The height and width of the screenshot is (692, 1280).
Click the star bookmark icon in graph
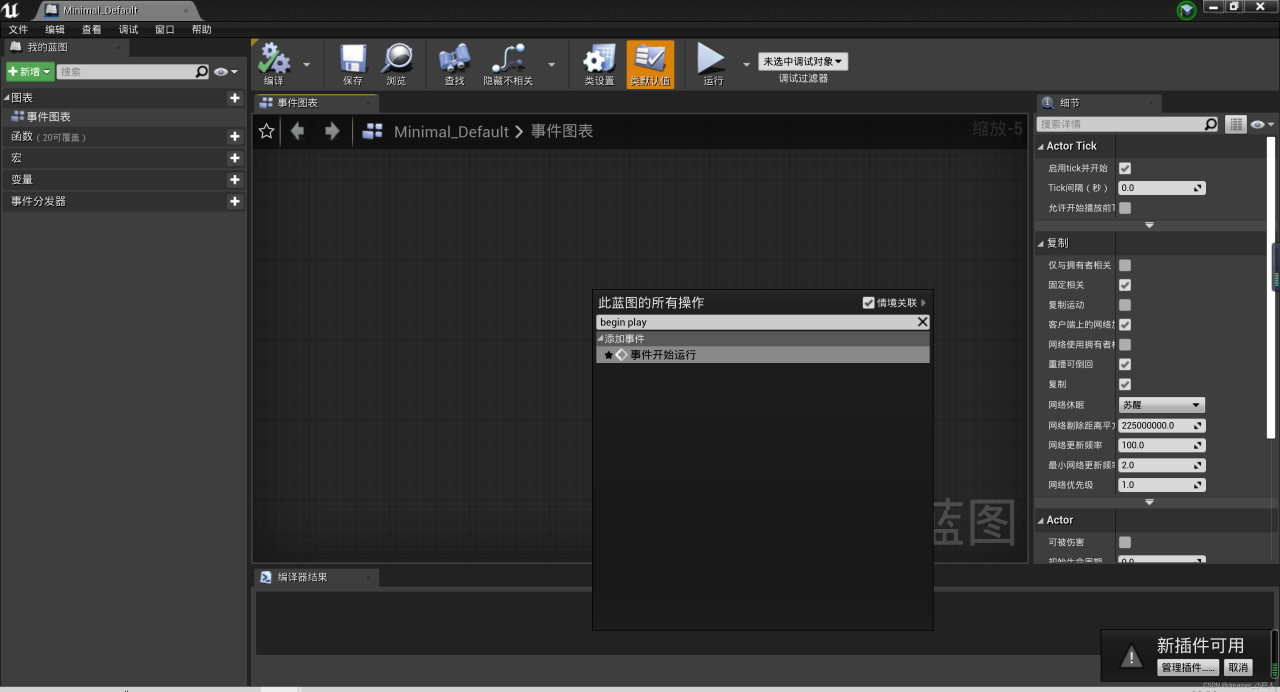pos(266,131)
